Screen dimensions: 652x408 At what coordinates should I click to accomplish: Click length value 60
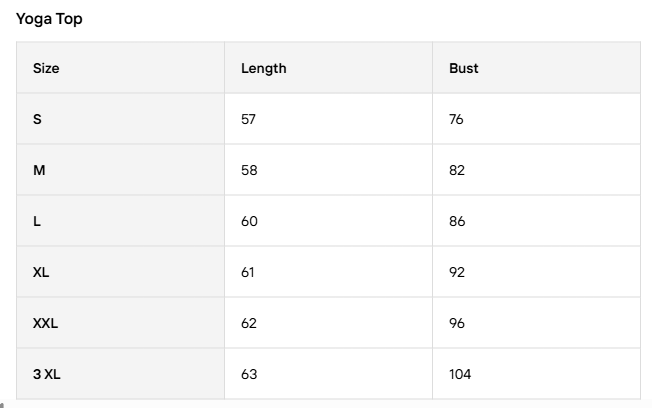(249, 222)
